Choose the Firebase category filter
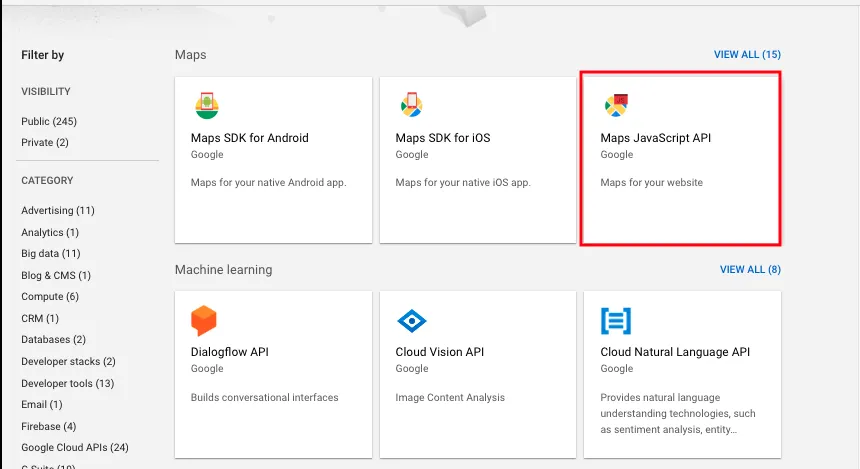 pyautogui.click(x=48, y=426)
